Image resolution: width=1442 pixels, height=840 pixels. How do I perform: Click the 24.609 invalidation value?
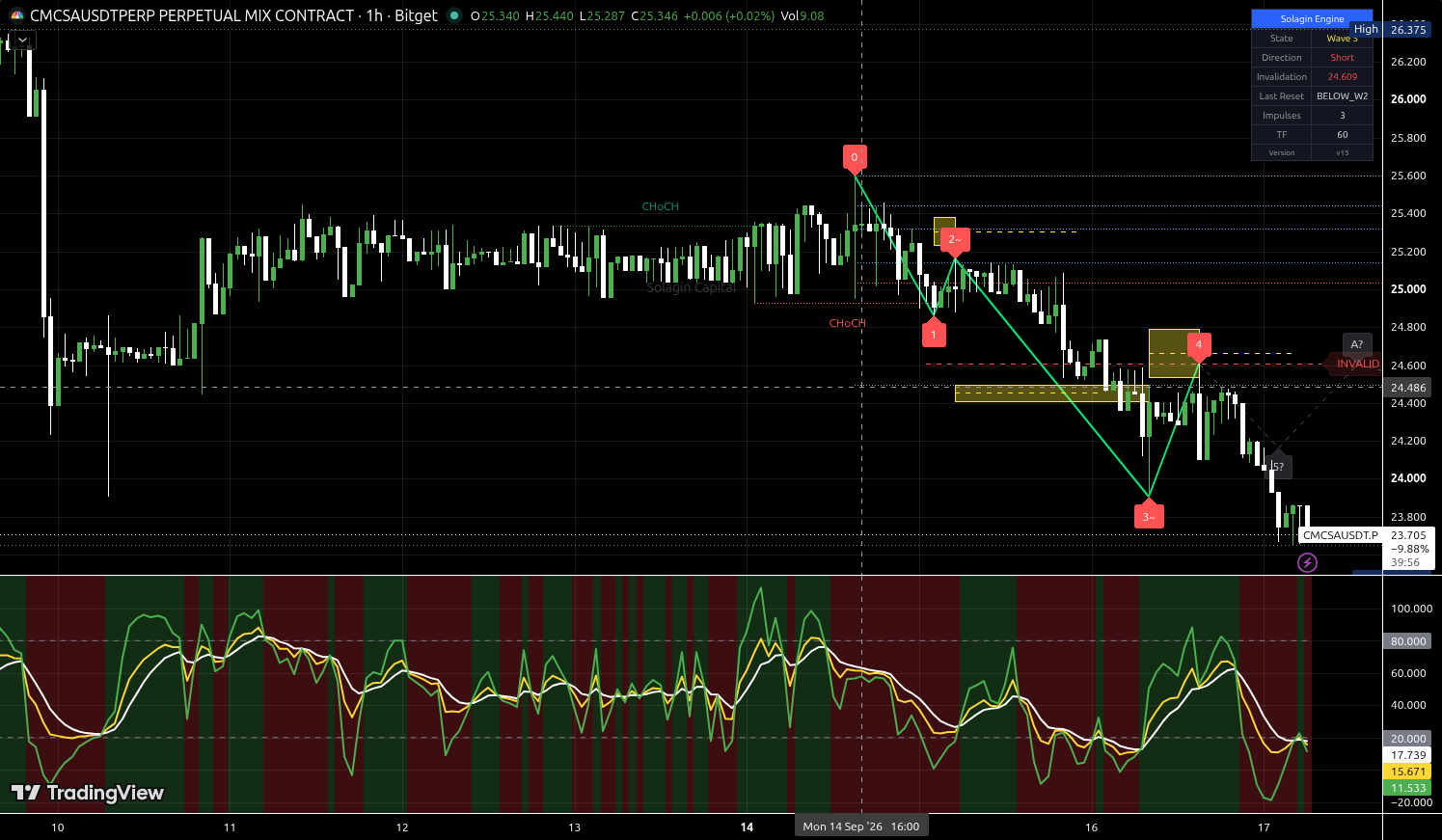pos(1342,77)
